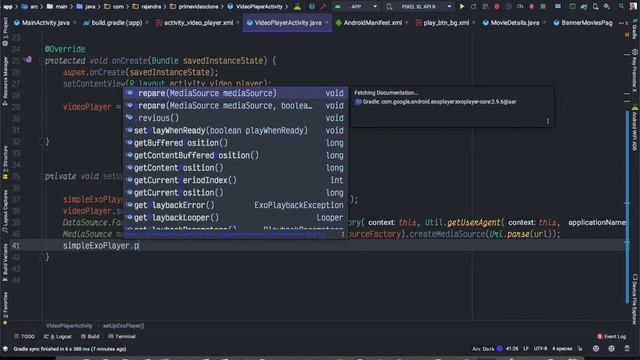Switch to AndroidManifest.xml tab
Screen dimensions: 640x360
pyautogui.click(x=373, y=23)
